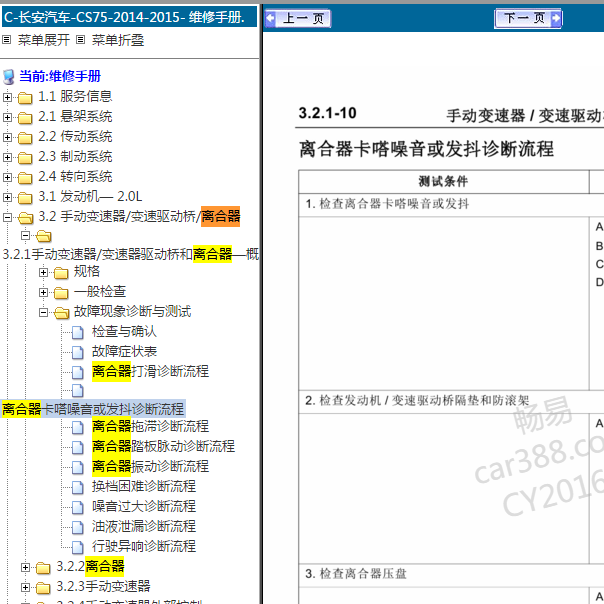The height and width of the screenshot is (604, 604).
Task: Click open folder icon of 3.2 手动变速器
Action: tap(25, 218)
